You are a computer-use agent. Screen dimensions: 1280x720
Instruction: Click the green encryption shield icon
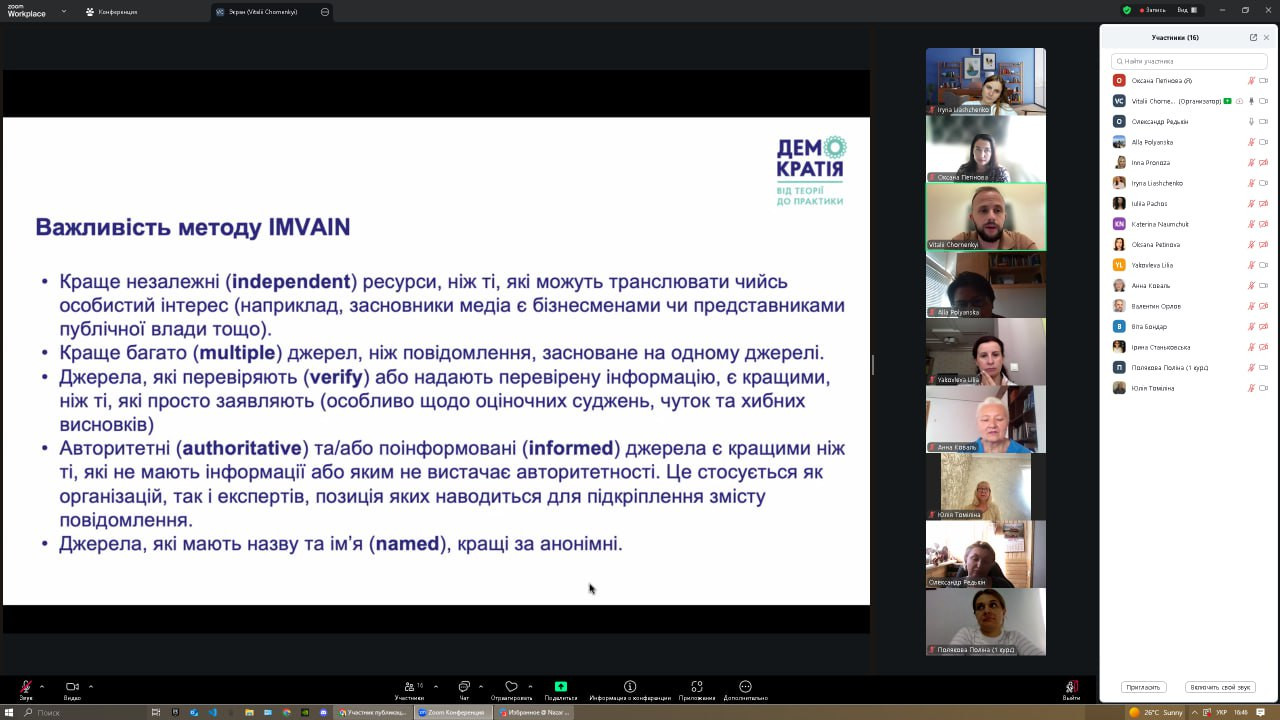click(1127, 10)
